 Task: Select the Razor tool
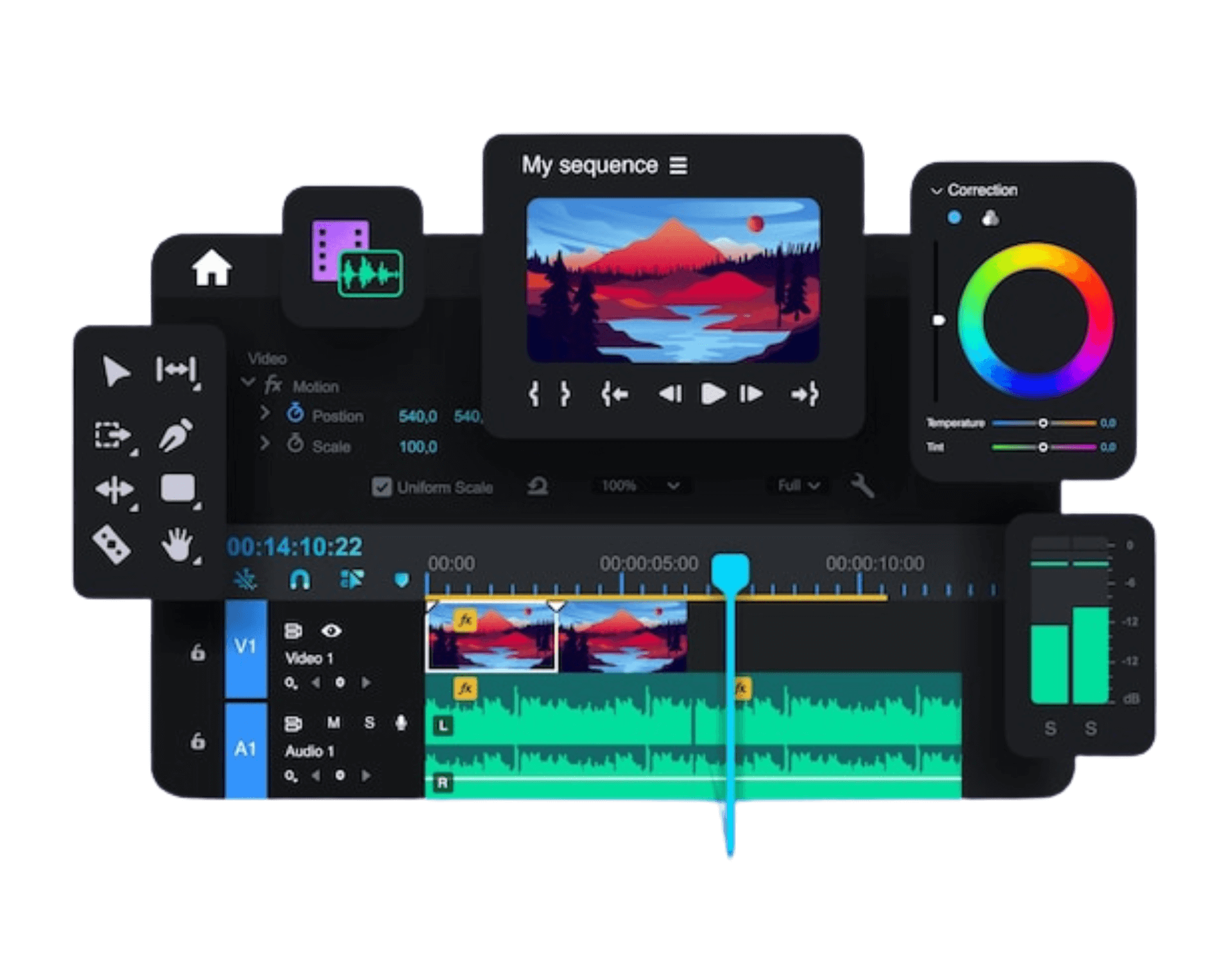pyautogui.click(x=112, y=545)
